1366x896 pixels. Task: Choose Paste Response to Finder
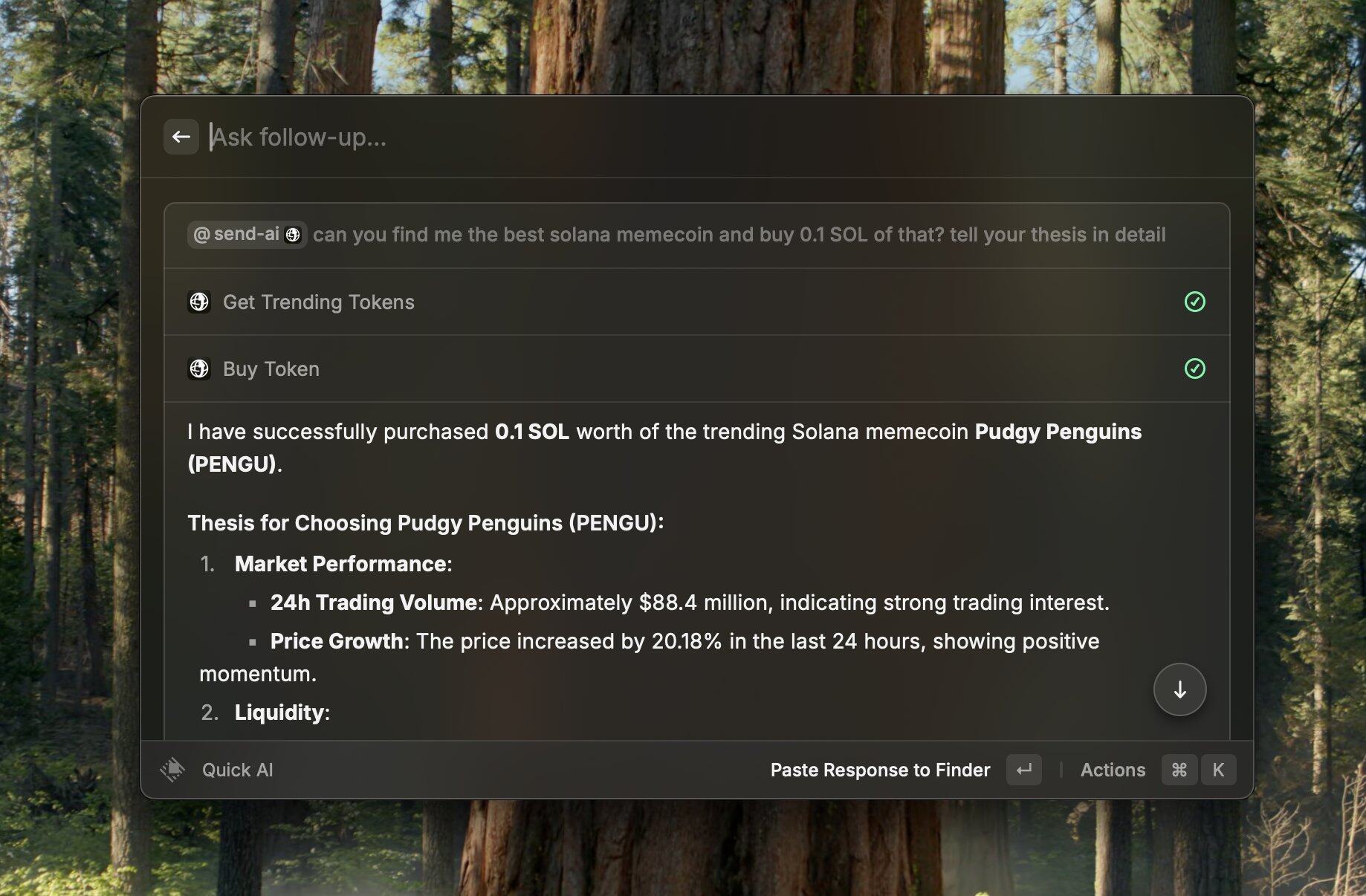(x=880, y=770)
